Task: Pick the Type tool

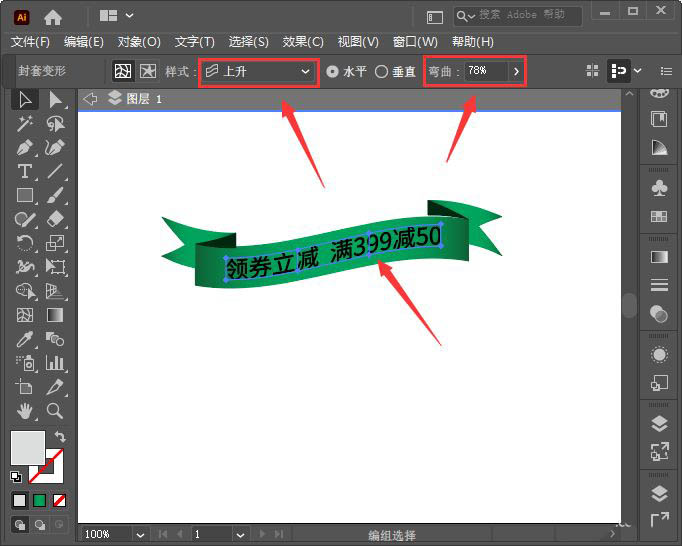Action: [25, 171]
